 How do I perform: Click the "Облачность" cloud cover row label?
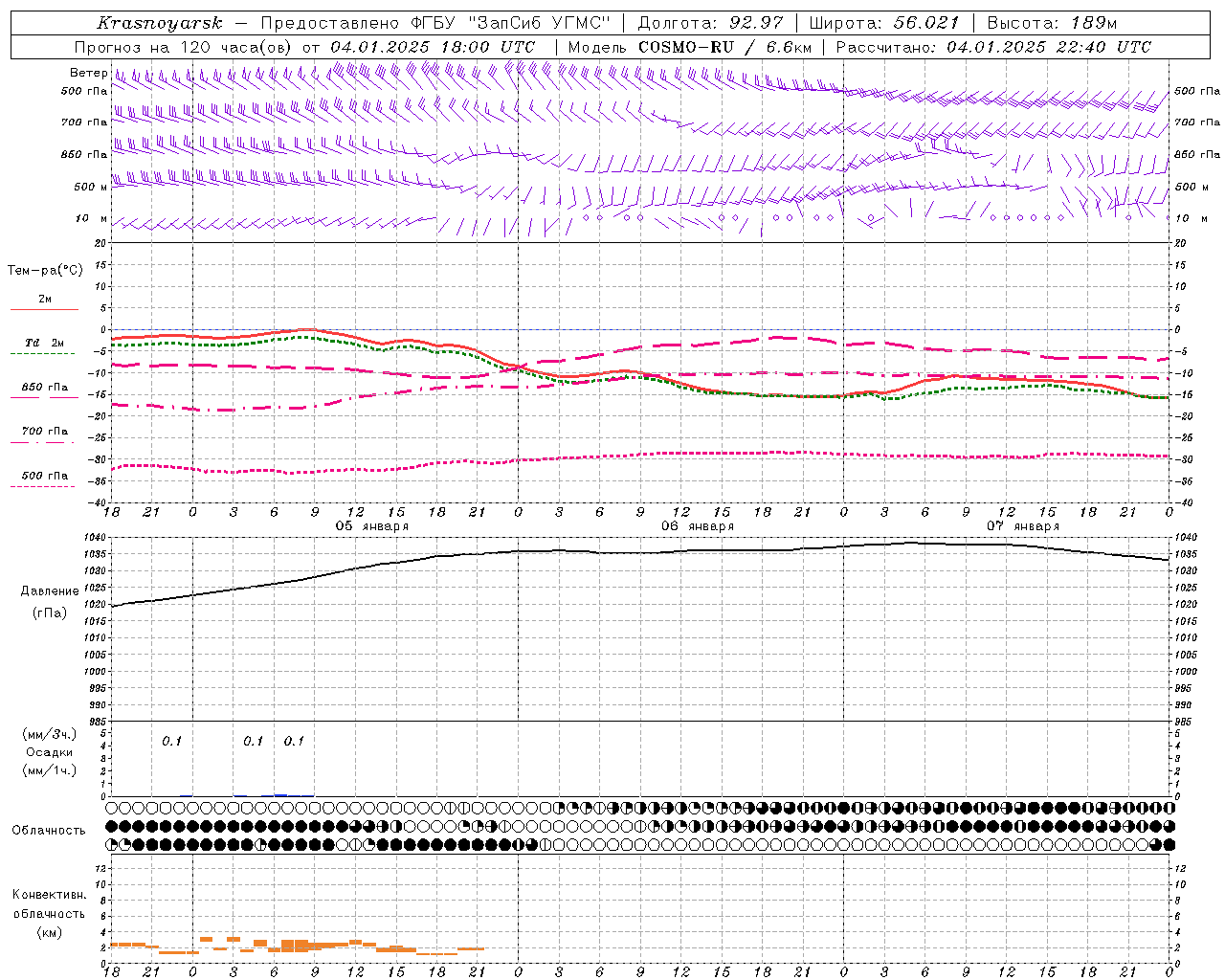tap(49, 831)
